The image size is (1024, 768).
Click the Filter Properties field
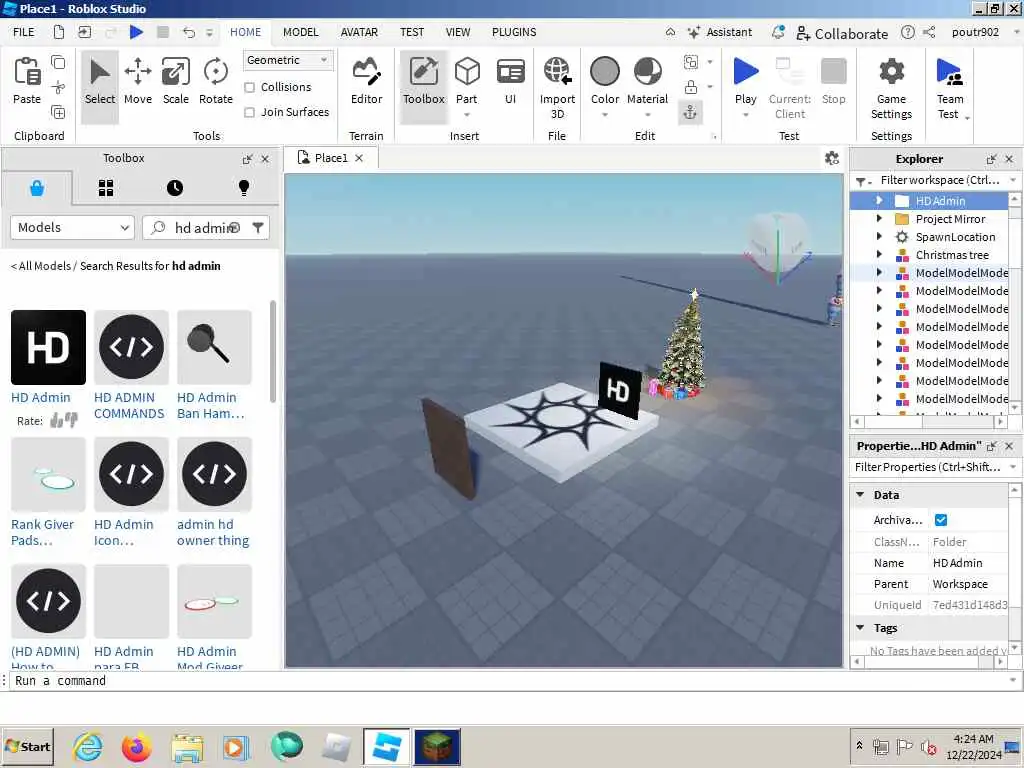(928, 467)
